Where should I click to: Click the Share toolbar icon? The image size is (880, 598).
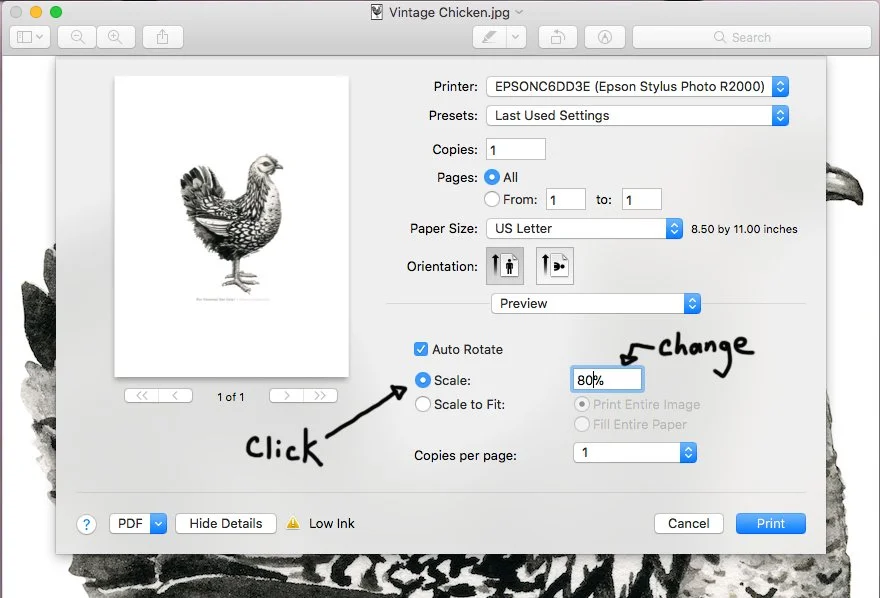[162, 37]
